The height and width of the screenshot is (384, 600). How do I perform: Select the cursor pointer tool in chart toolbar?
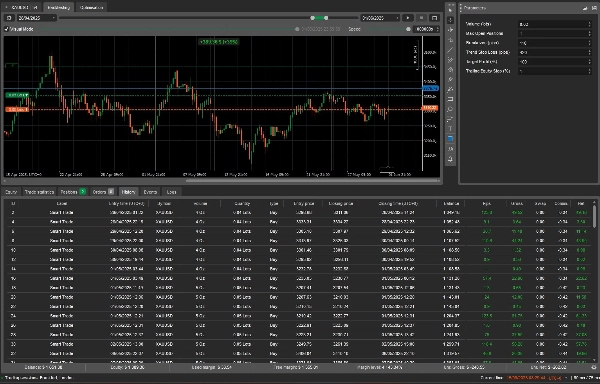tap(450, 10)
